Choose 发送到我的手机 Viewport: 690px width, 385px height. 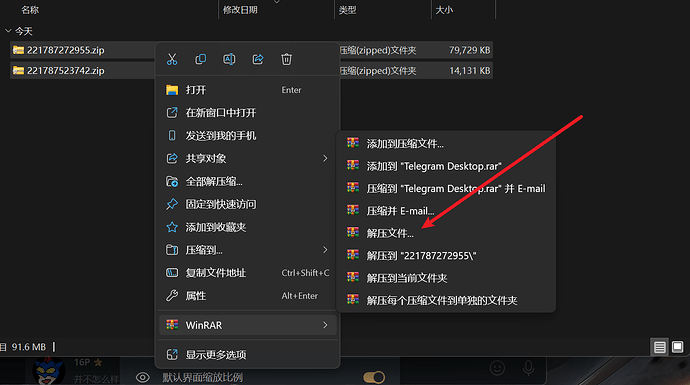pos(248,136)
